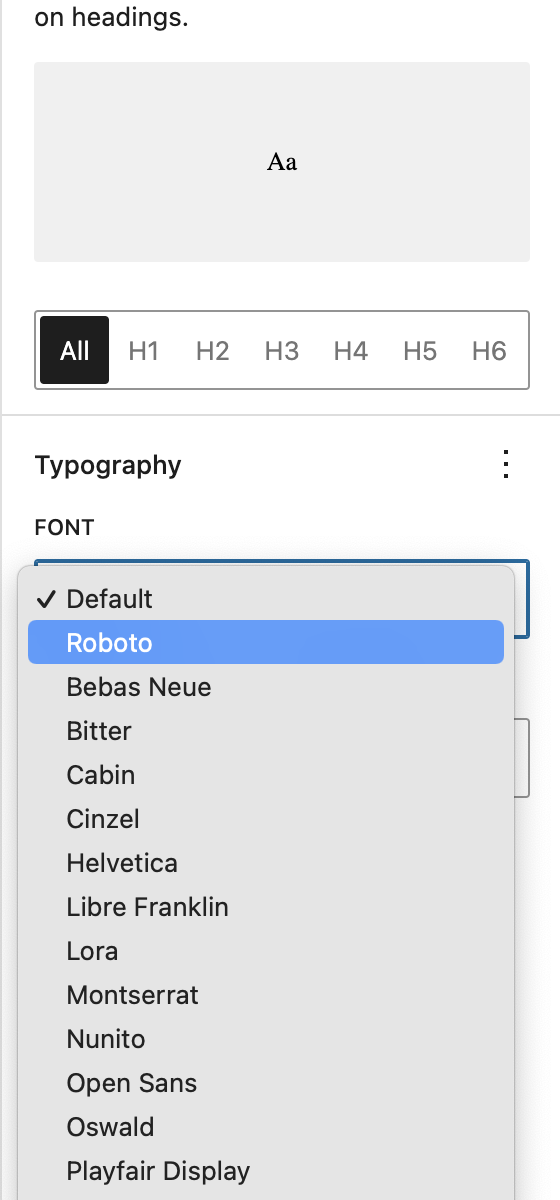Select Cinzel in the font list

(266, 818)
